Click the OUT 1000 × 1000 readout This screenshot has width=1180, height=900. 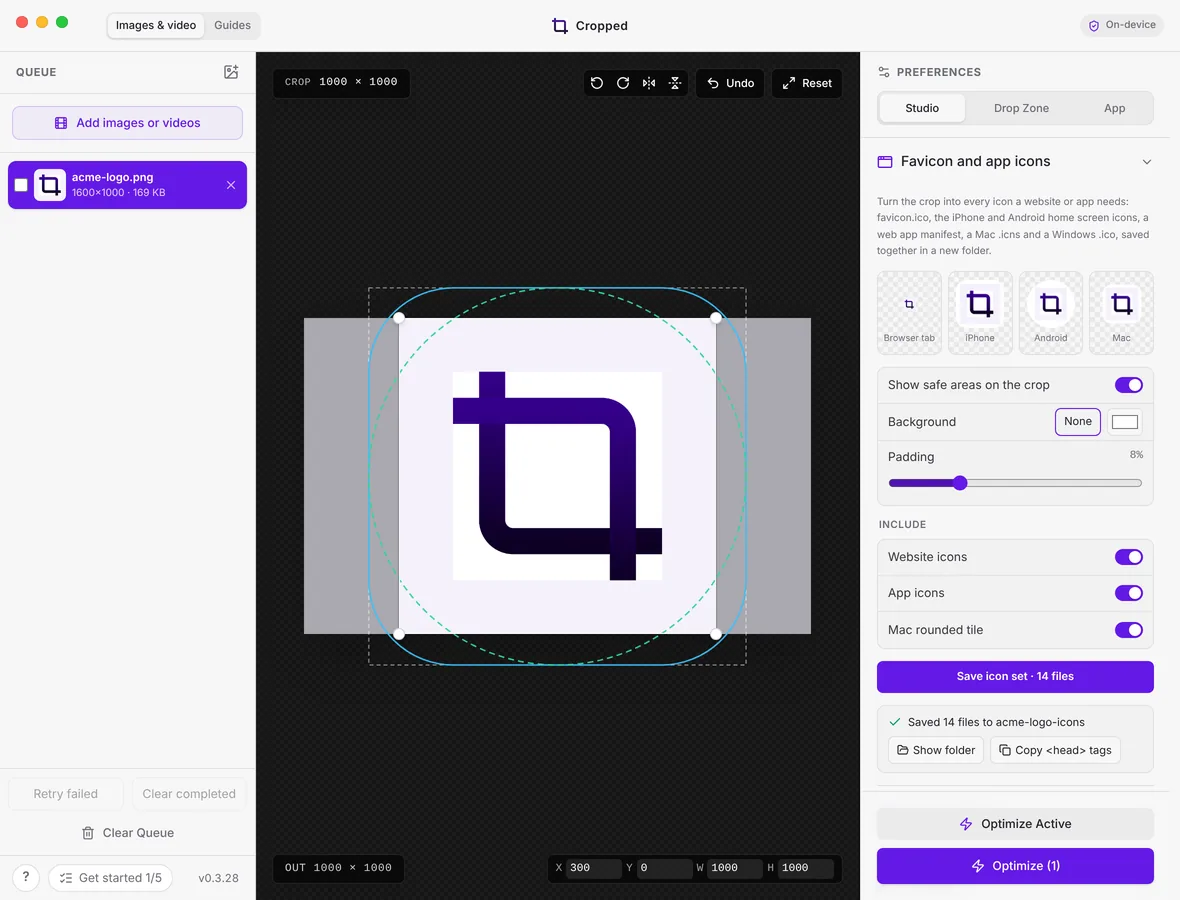[x=338, y=868]
